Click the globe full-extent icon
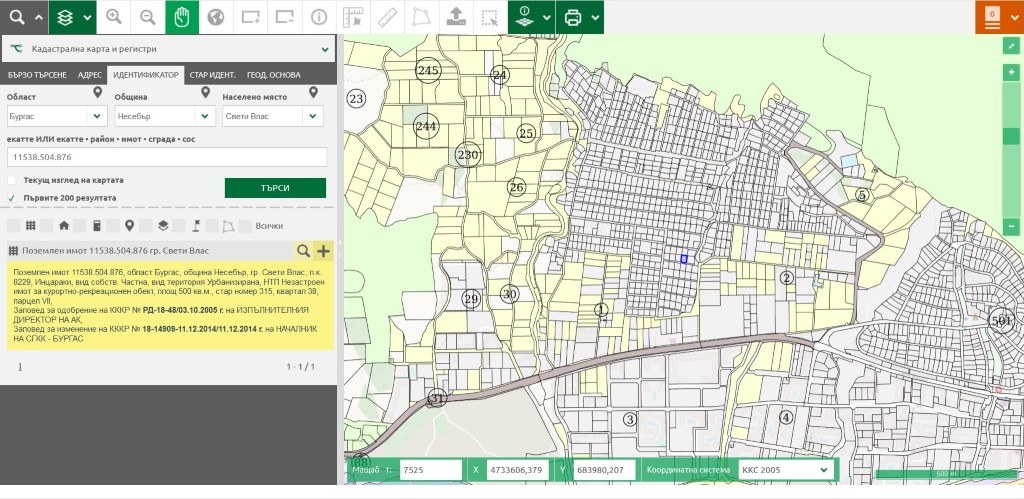 click(x=215, y=17)
